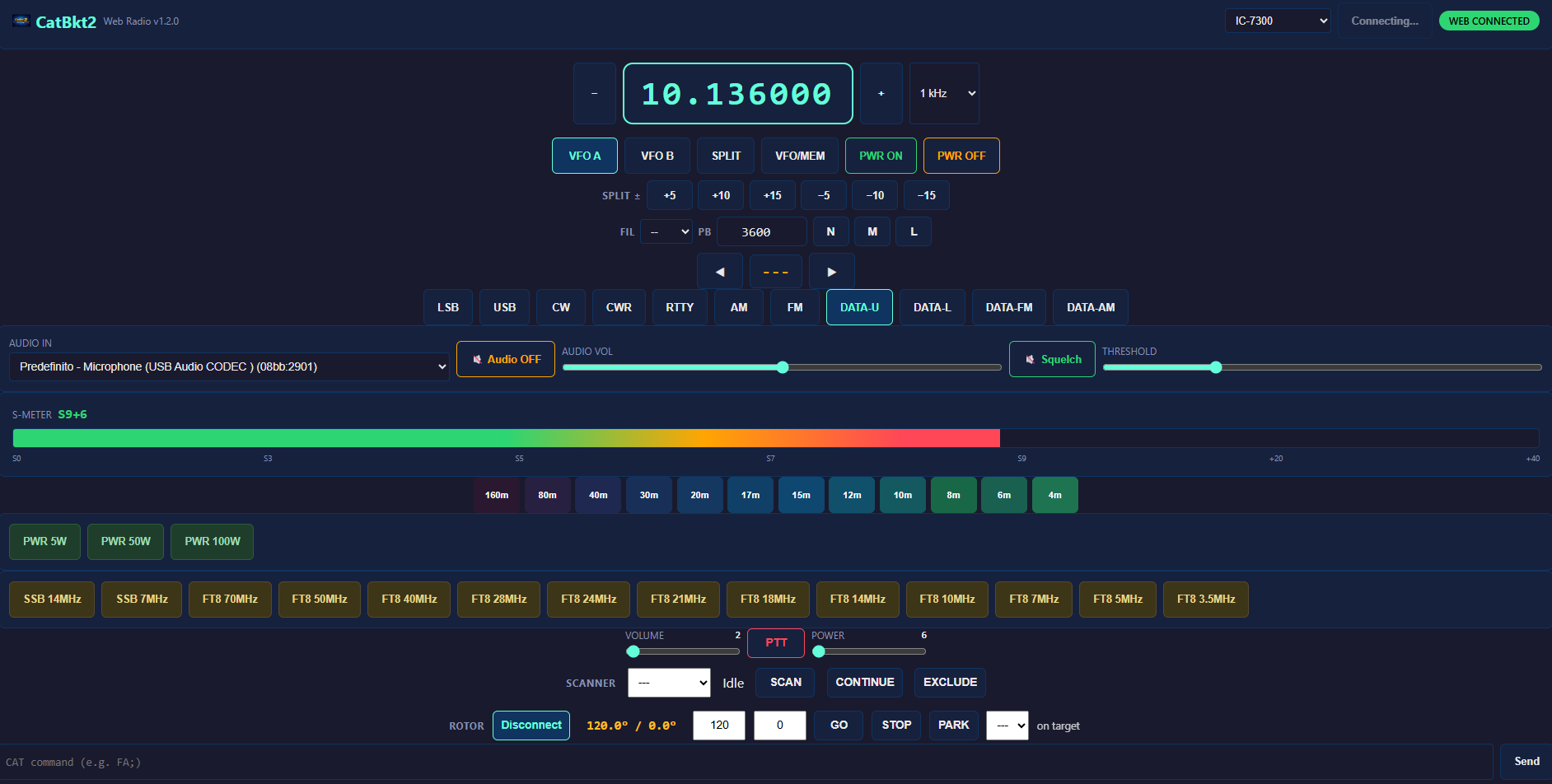
Task: Click Send to transmit CAT command
Action: click(x=1526, y=762)
